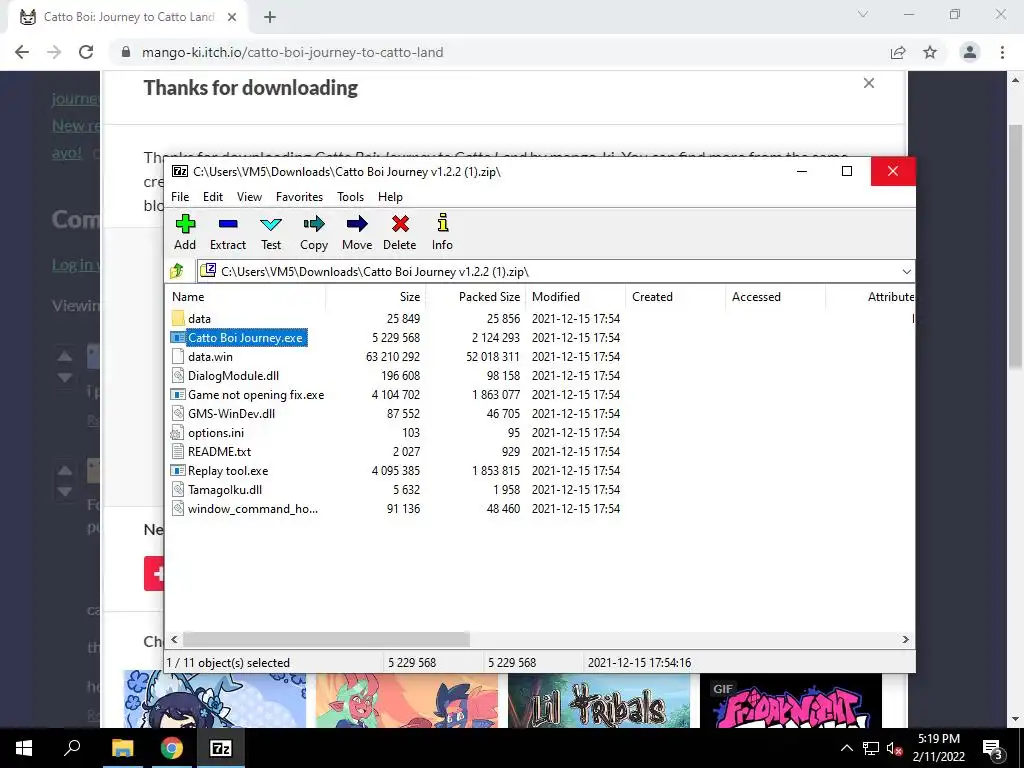Open the Chrome profile icon
The width and height of the screenshot is (1024, 768).
[x=970, y=52]
